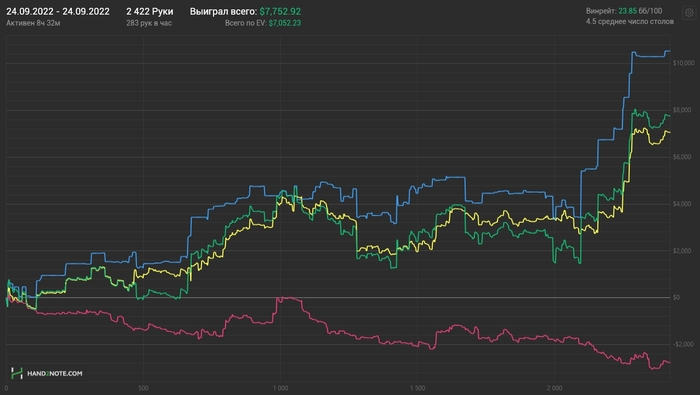Click the 2 000 hands x-axis marker
This screenshot has height=395, width=700.
tap(554, 388)
